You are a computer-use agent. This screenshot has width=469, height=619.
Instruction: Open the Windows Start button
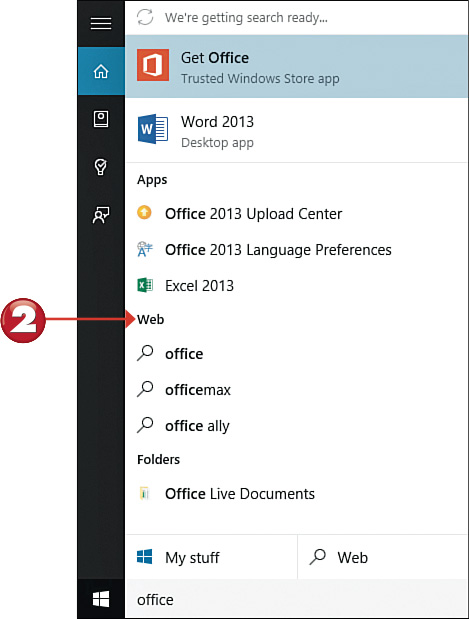click(x=101, y=599)
